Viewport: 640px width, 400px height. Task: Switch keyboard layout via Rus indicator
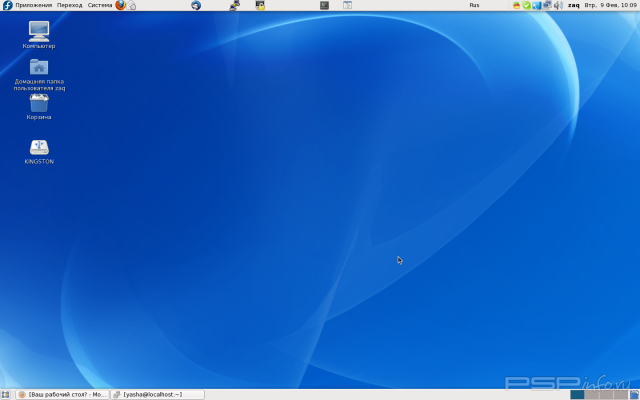(x=474, y=5)
